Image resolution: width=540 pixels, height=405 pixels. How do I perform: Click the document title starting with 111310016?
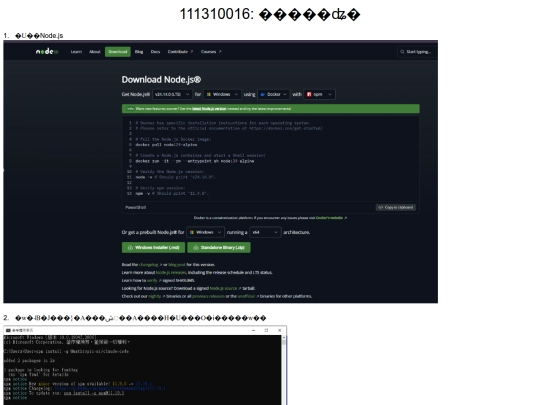(x=270, y=14)
